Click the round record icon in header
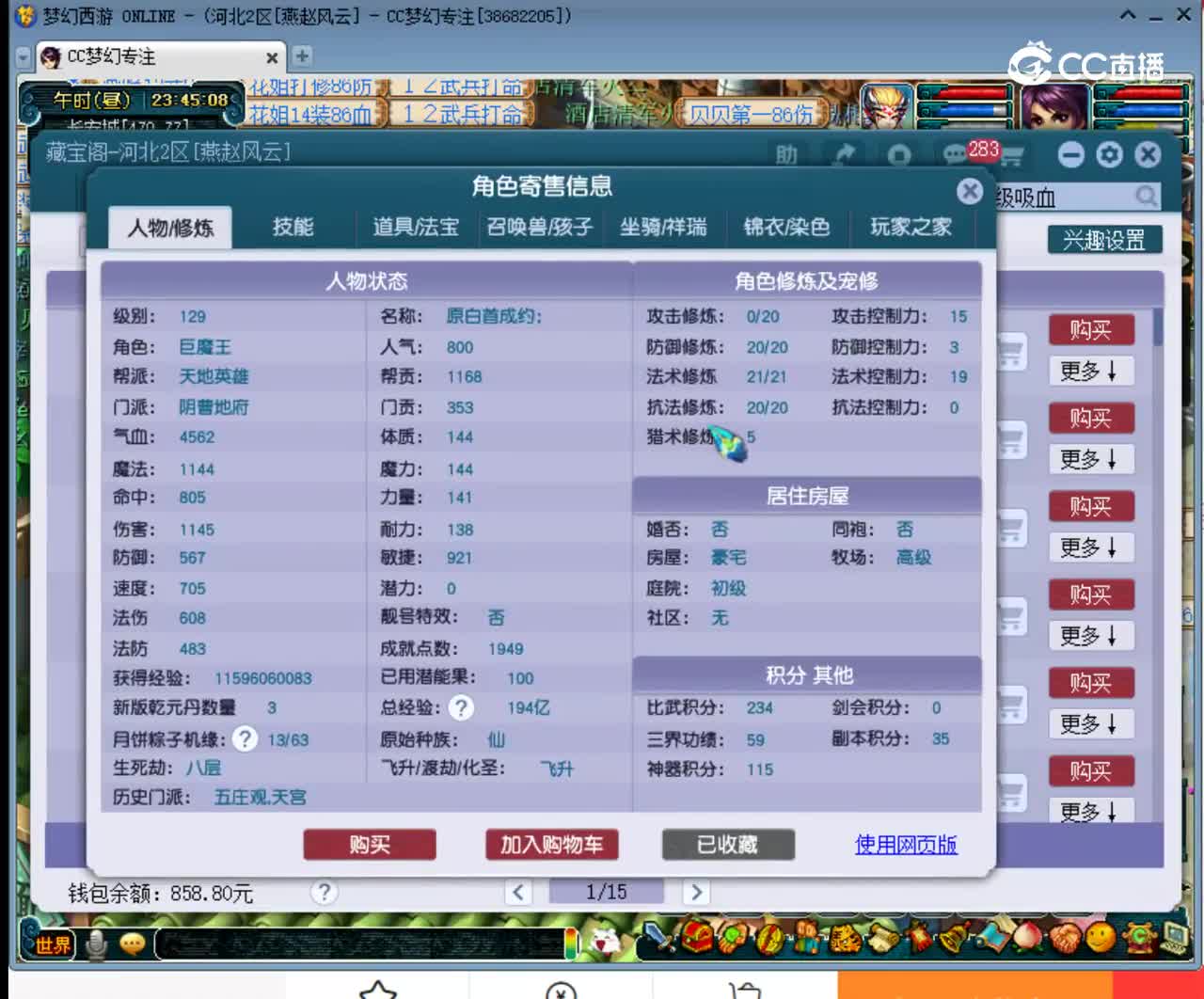The width and height of the screenshot is (1204, 999). pos(899,155)
